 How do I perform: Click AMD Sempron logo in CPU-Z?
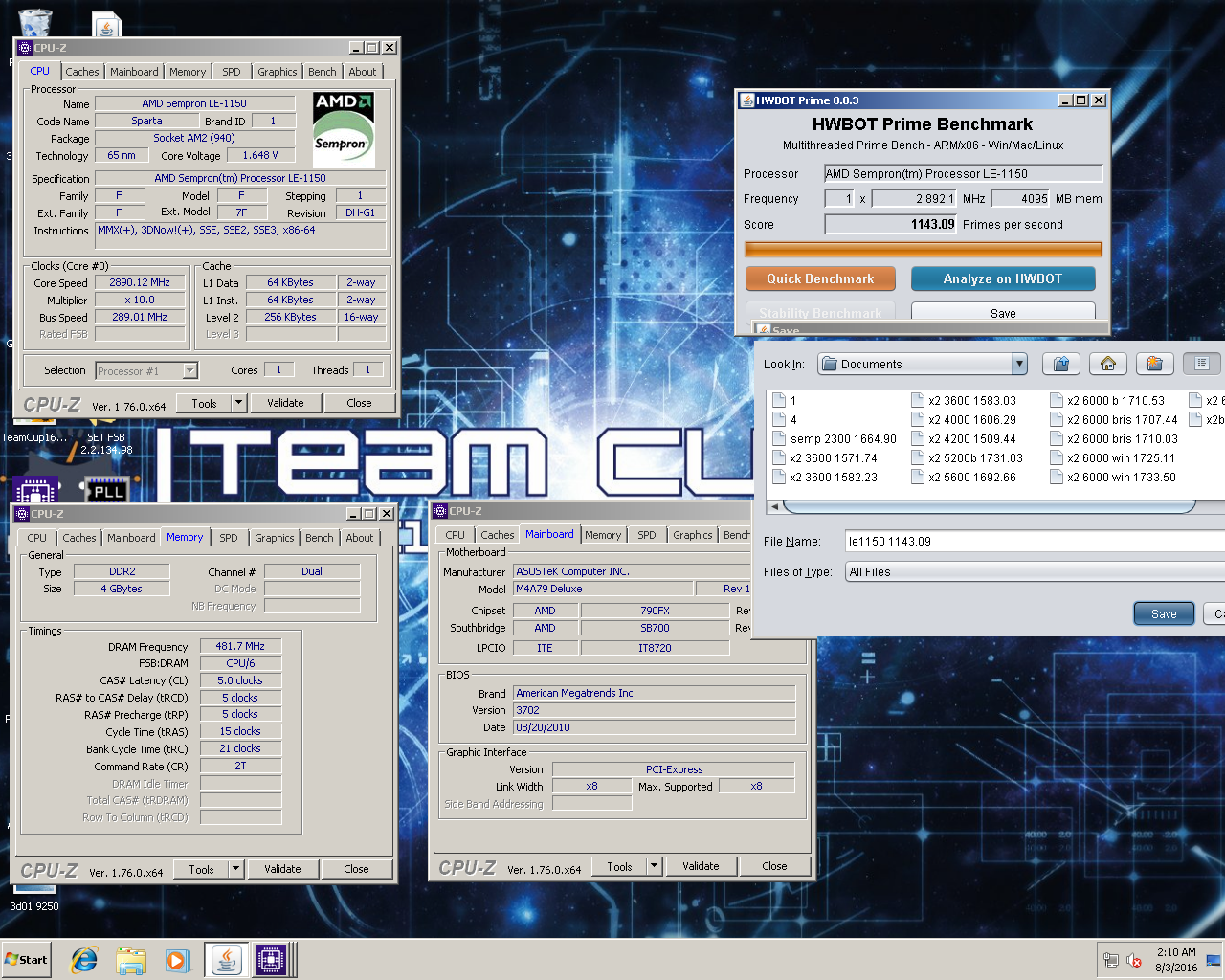click(x=344, y=130)
